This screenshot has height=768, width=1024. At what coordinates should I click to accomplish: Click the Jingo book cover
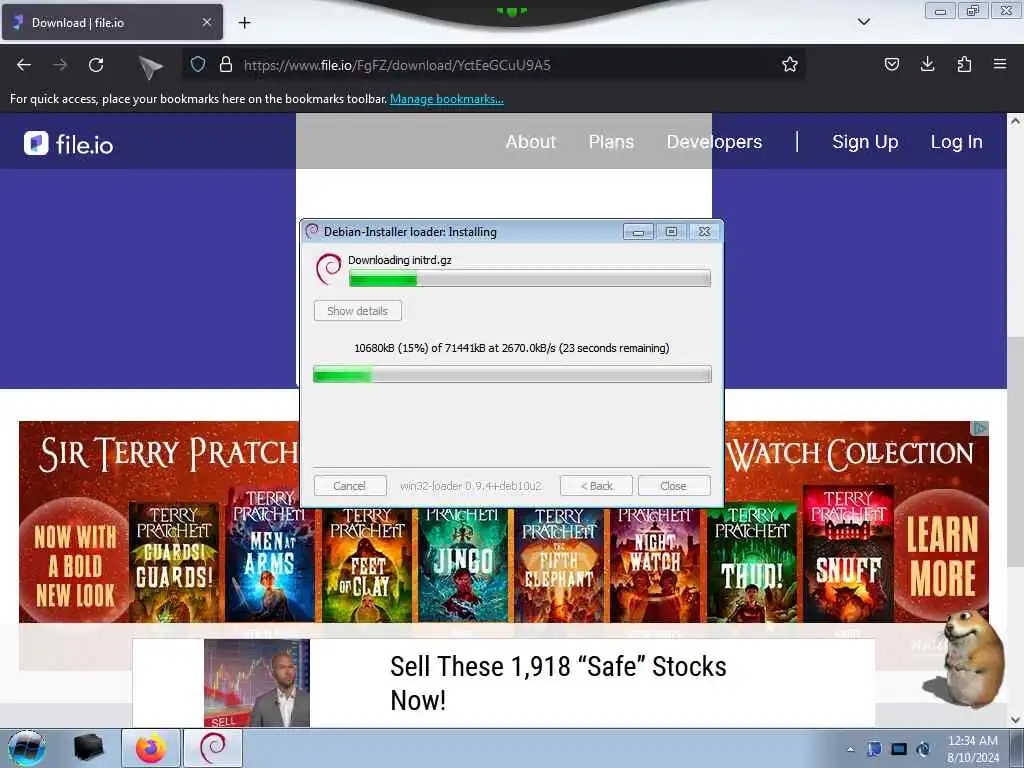464,566
